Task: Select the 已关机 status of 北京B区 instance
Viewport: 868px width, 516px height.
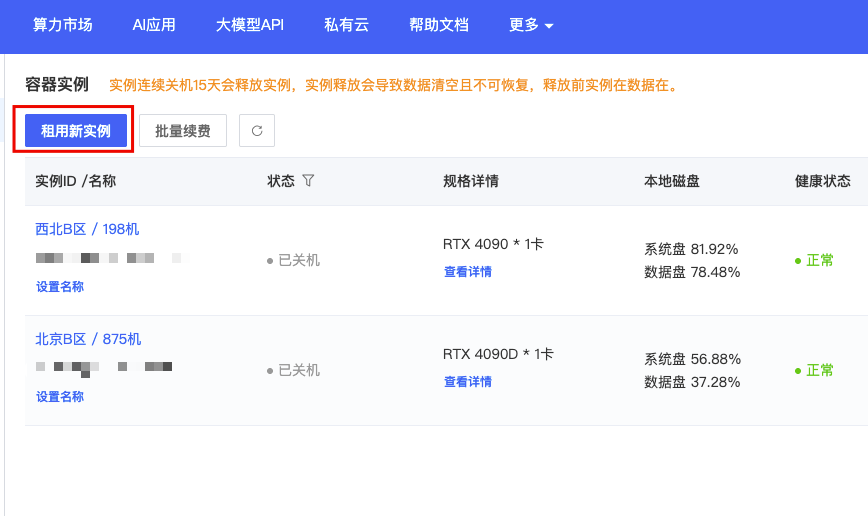Action: click(293, 370)
